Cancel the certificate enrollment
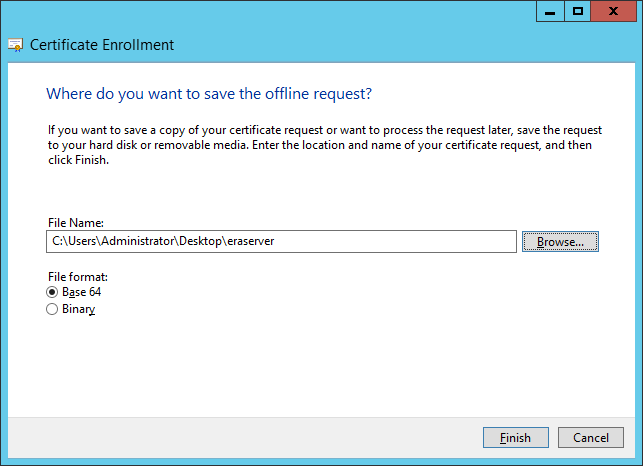Screen dimensions: 643x466 [591, 438]
